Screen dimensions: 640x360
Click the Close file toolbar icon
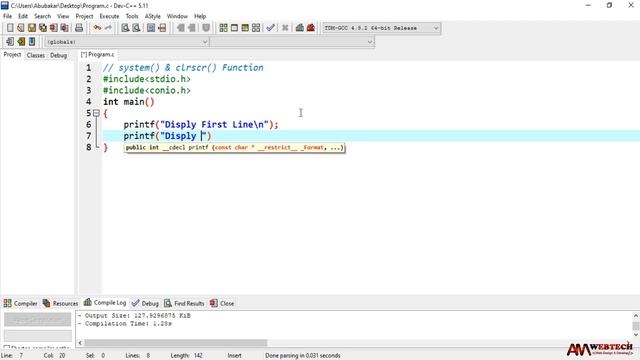(53, 28)
